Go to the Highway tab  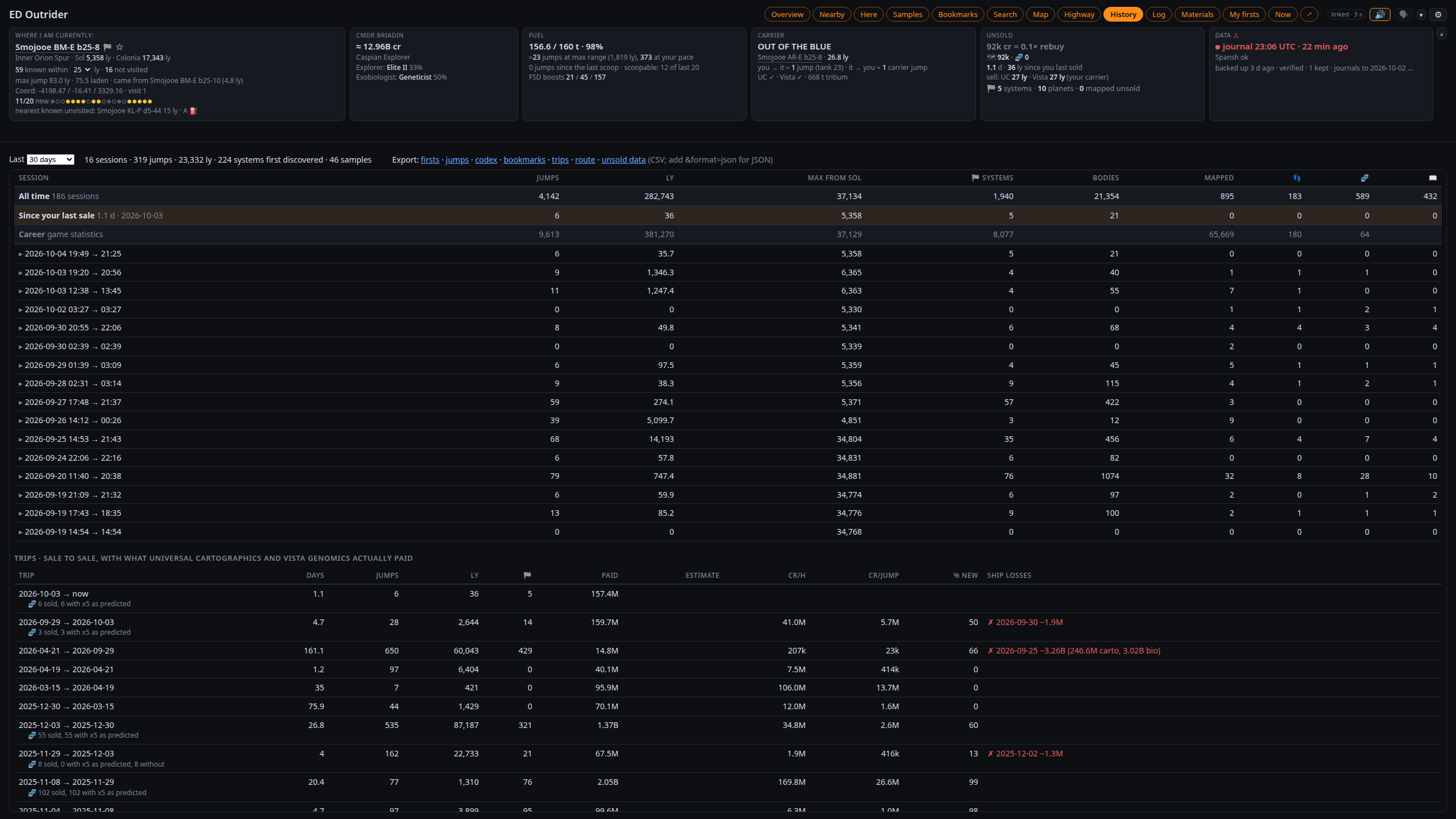[1079, 14]
